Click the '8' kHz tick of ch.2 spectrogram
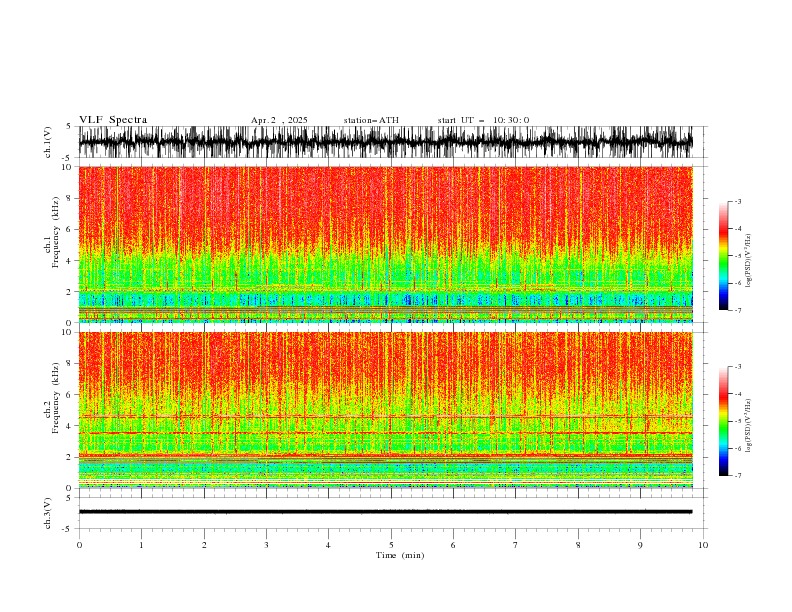Screen dimensions: 792x612 tap(69, 364)
